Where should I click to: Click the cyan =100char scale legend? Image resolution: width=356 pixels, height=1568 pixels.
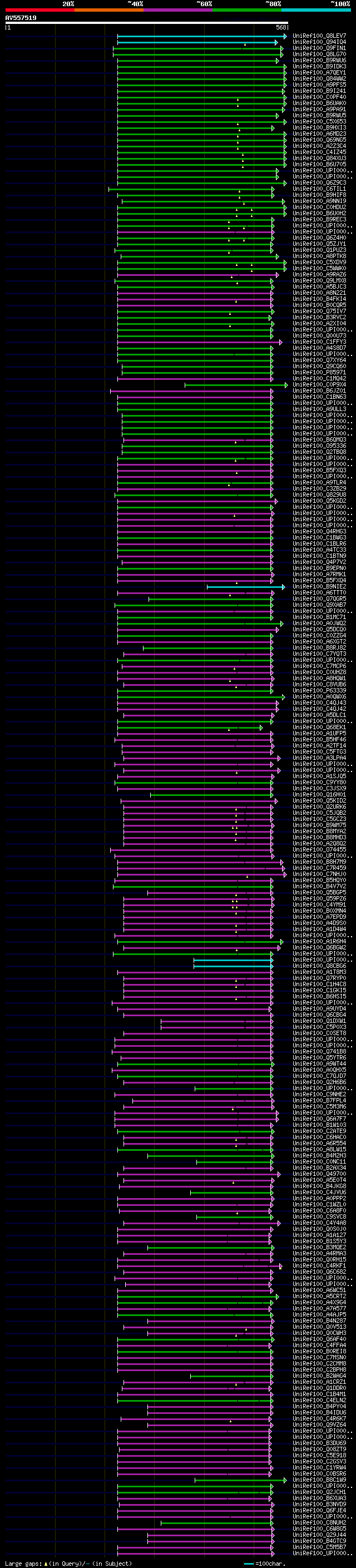[x=265, y=1564]
